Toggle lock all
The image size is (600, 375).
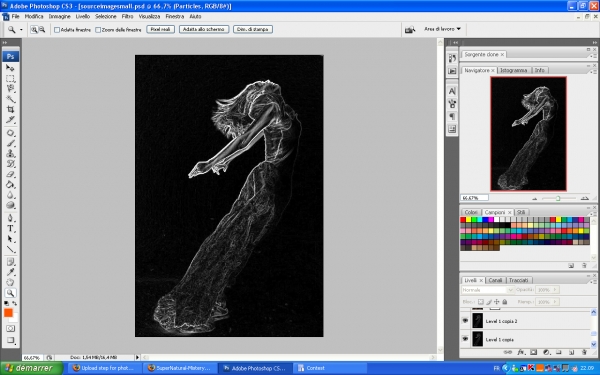coord(505,302)
